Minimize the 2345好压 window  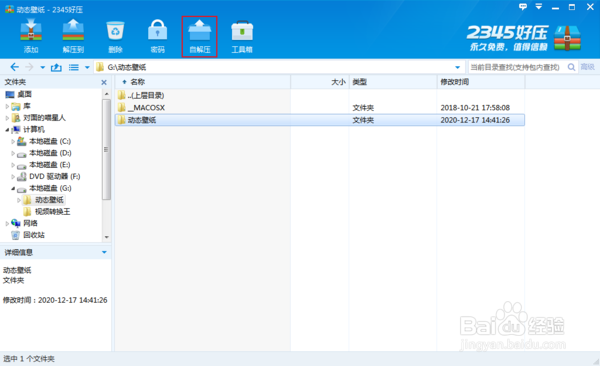coord(555,7)
